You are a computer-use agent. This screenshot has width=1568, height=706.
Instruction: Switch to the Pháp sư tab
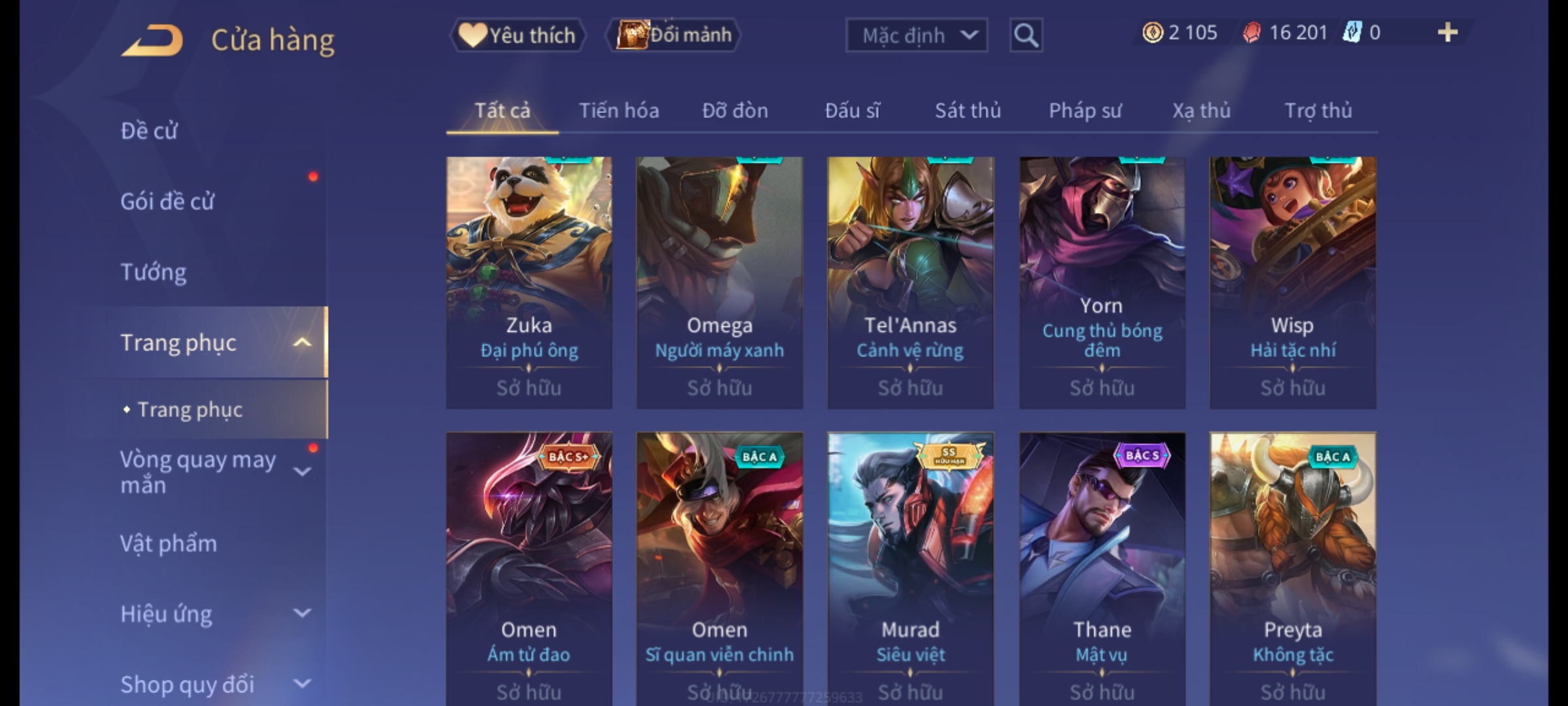pyautogui.click(x=1085, y=110)
